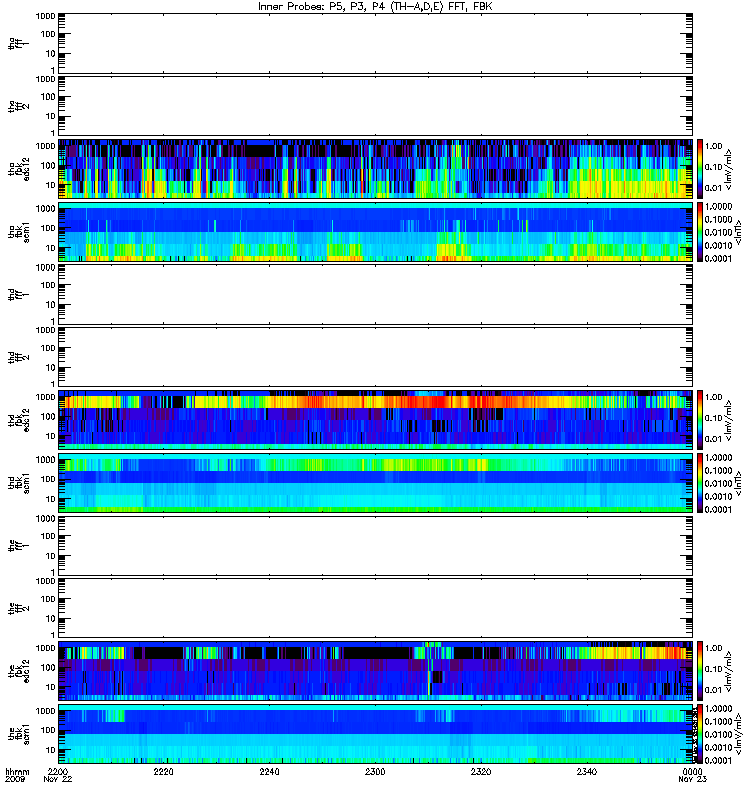The width and height of the screenshot is (750, 800).
Task: Click the 'thd fff 1' y-axis title
Action: pos(19,294)
